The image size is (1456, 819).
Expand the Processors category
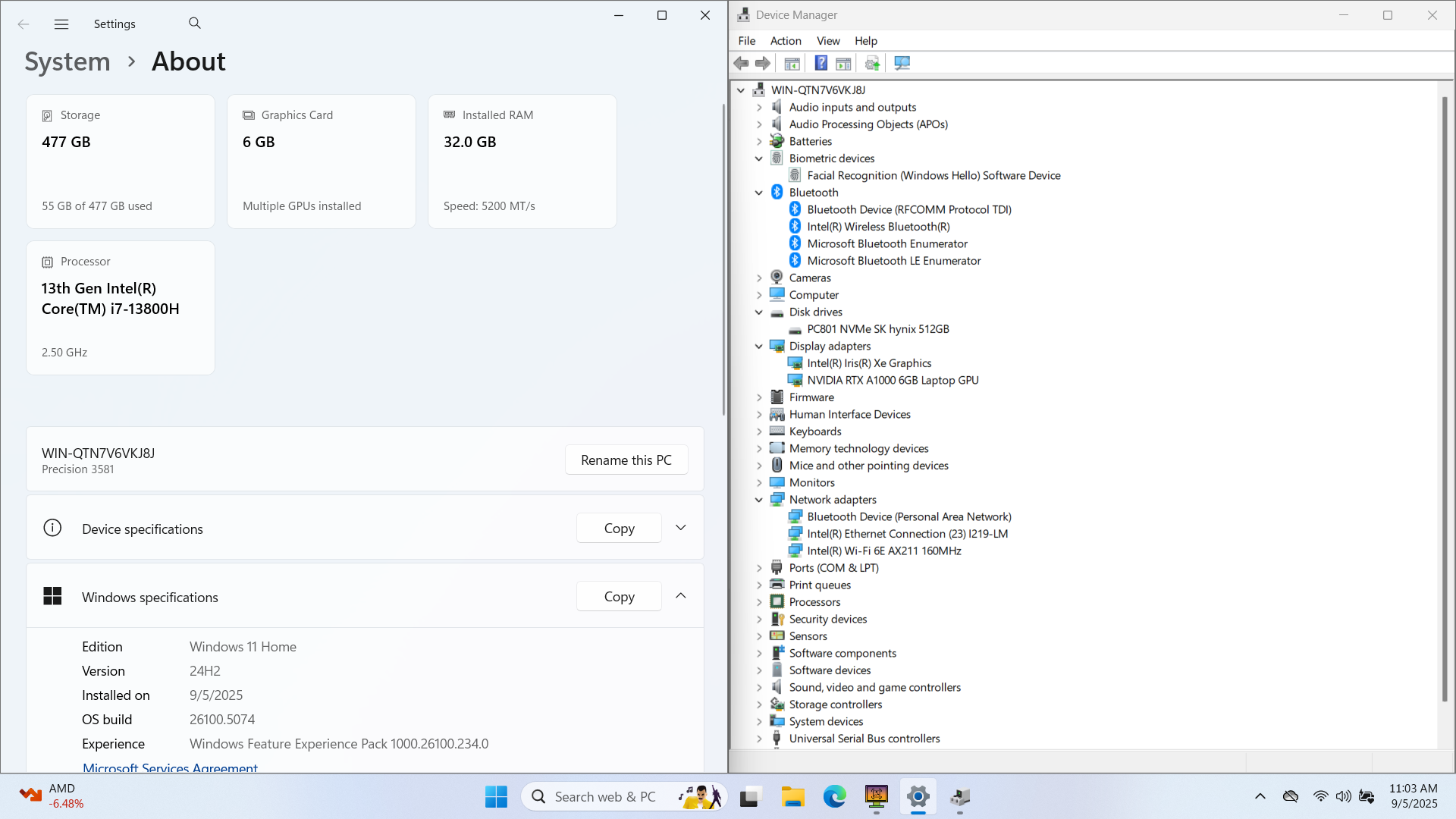(758, 602)
